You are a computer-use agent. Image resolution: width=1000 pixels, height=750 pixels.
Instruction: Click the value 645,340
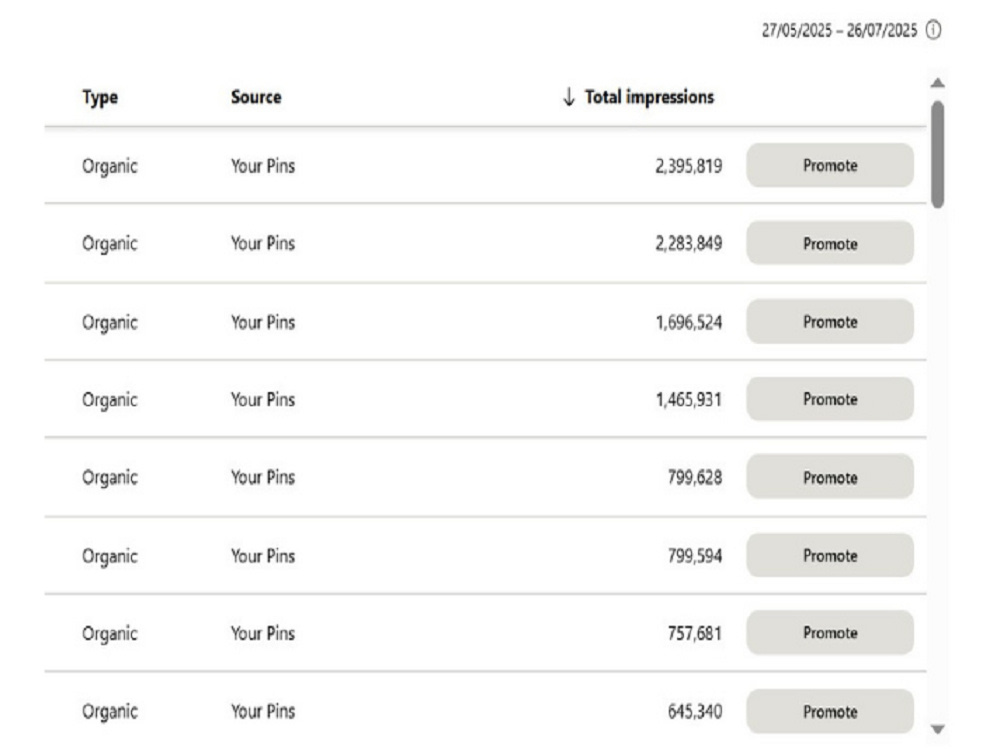tap(695, 711)
